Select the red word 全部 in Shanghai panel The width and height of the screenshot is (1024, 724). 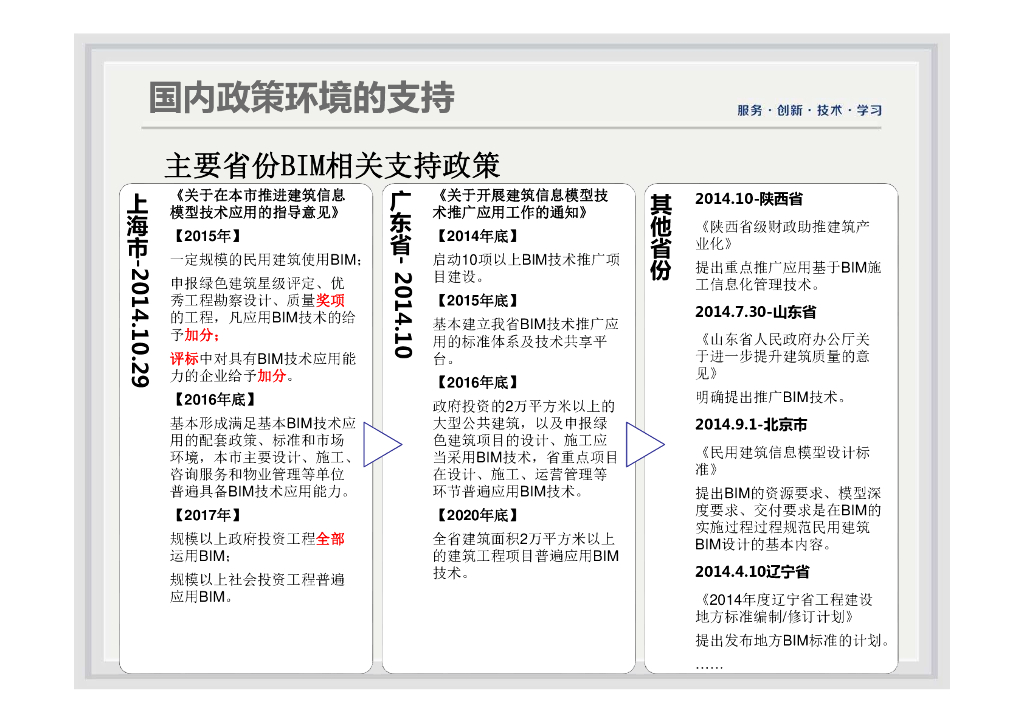point(330,538)
